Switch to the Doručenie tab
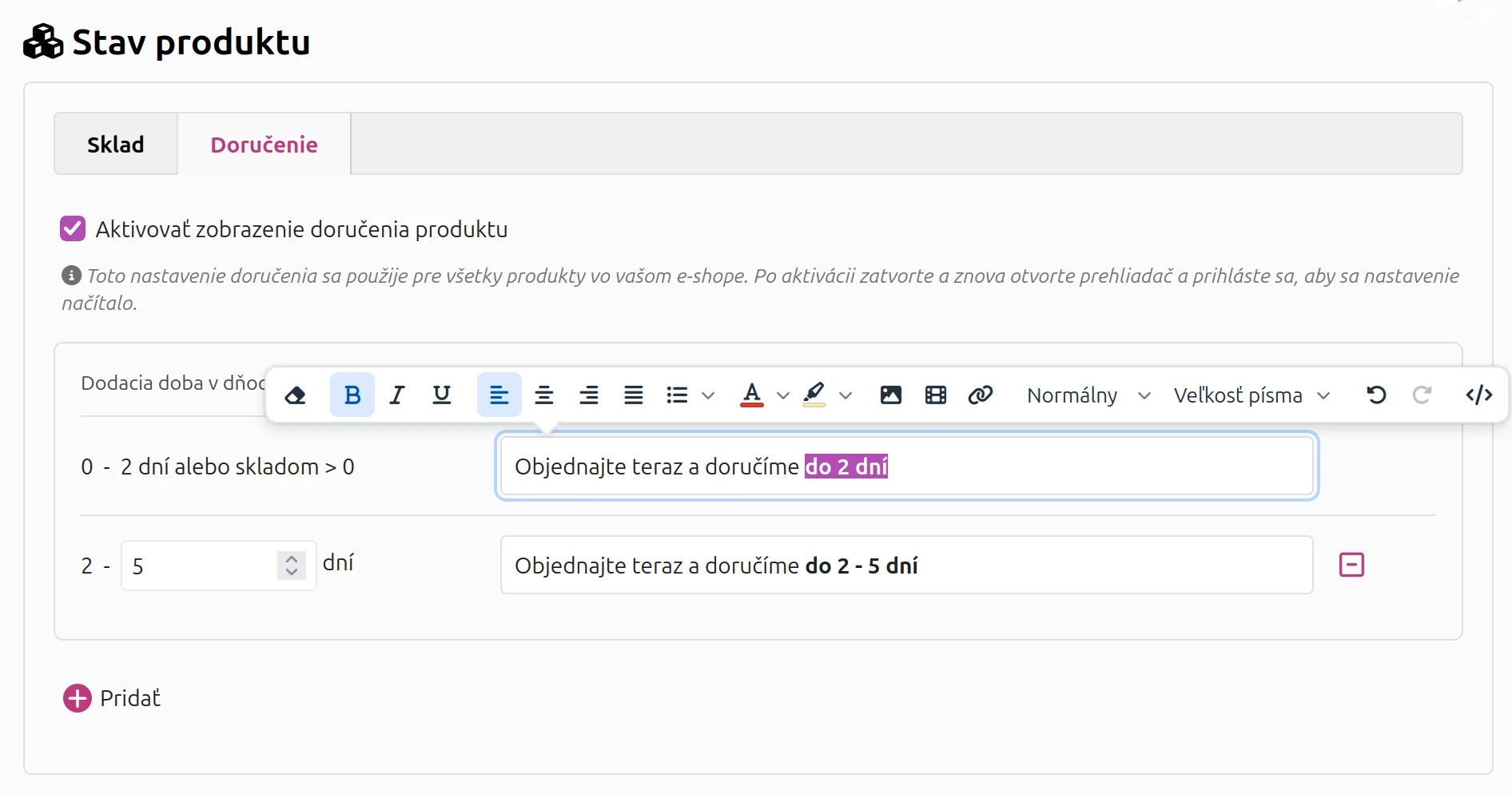Viewport: 1512px width, 794px height. pos(264,145)
